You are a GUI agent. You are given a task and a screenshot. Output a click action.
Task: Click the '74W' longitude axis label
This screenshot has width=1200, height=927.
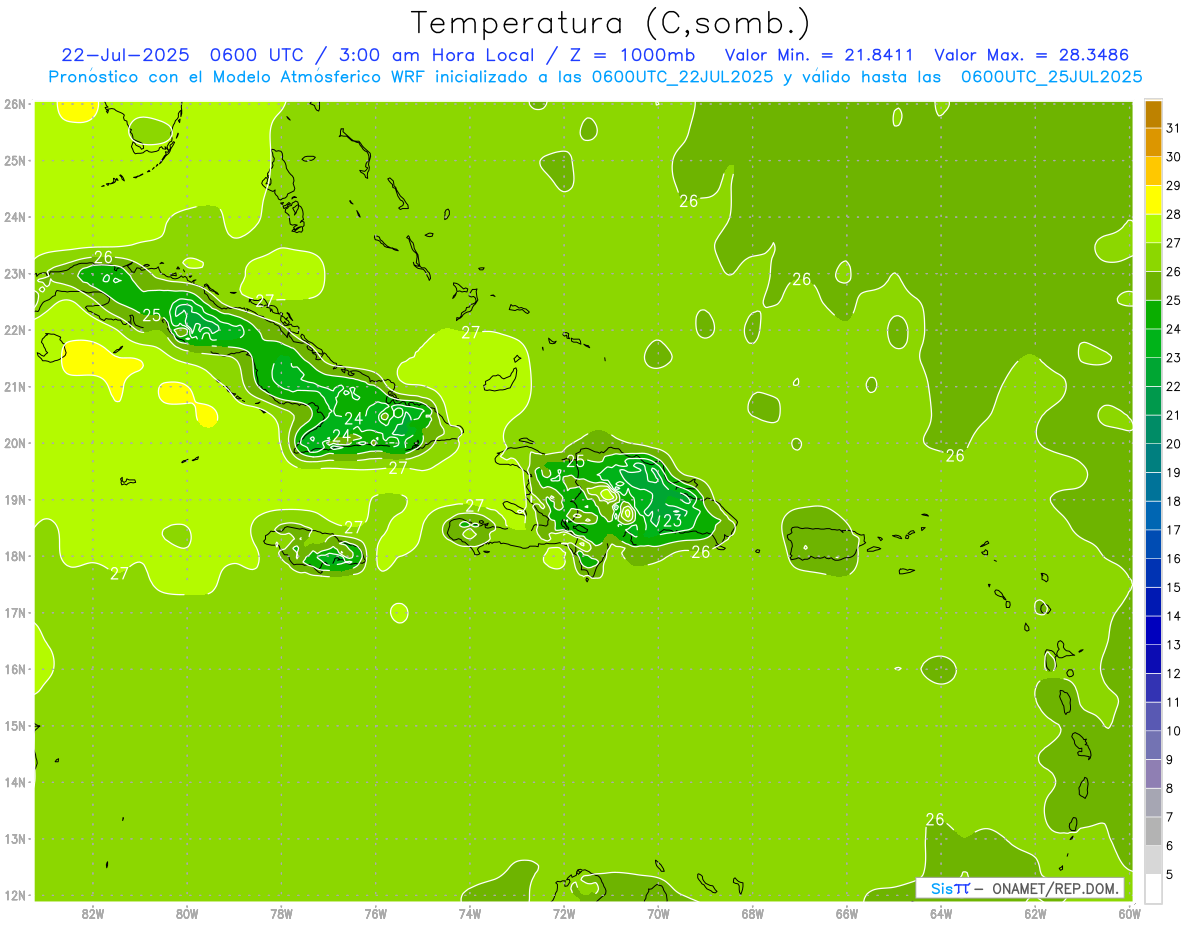(x=470, y=913)
